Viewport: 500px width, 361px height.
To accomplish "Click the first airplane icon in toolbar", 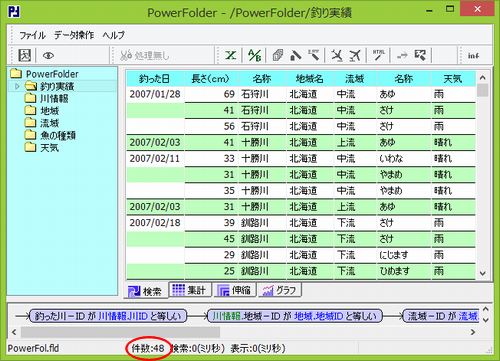I will [337, 55].
